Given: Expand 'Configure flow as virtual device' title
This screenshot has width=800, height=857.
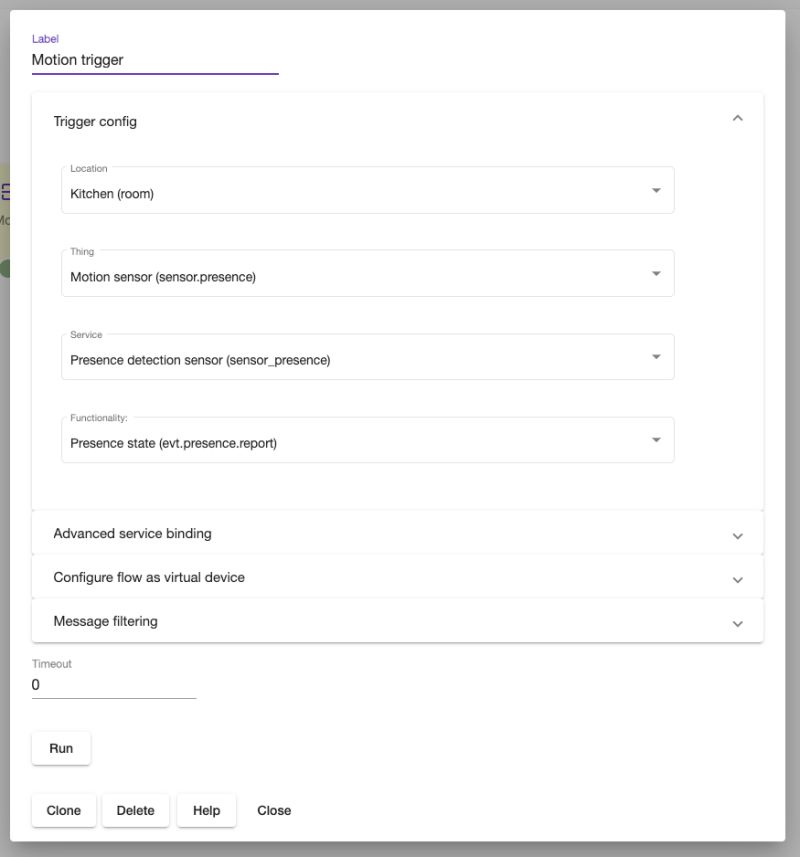Looking at the screenshot, I should click(x=149, y=577).
